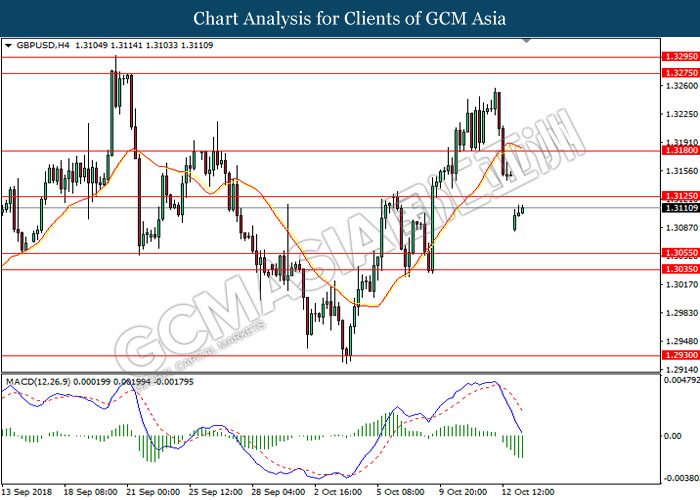Viewport: 700px width, 500px height.
Task: Click the 1.31049 open price value
Action: click(92, 45)
